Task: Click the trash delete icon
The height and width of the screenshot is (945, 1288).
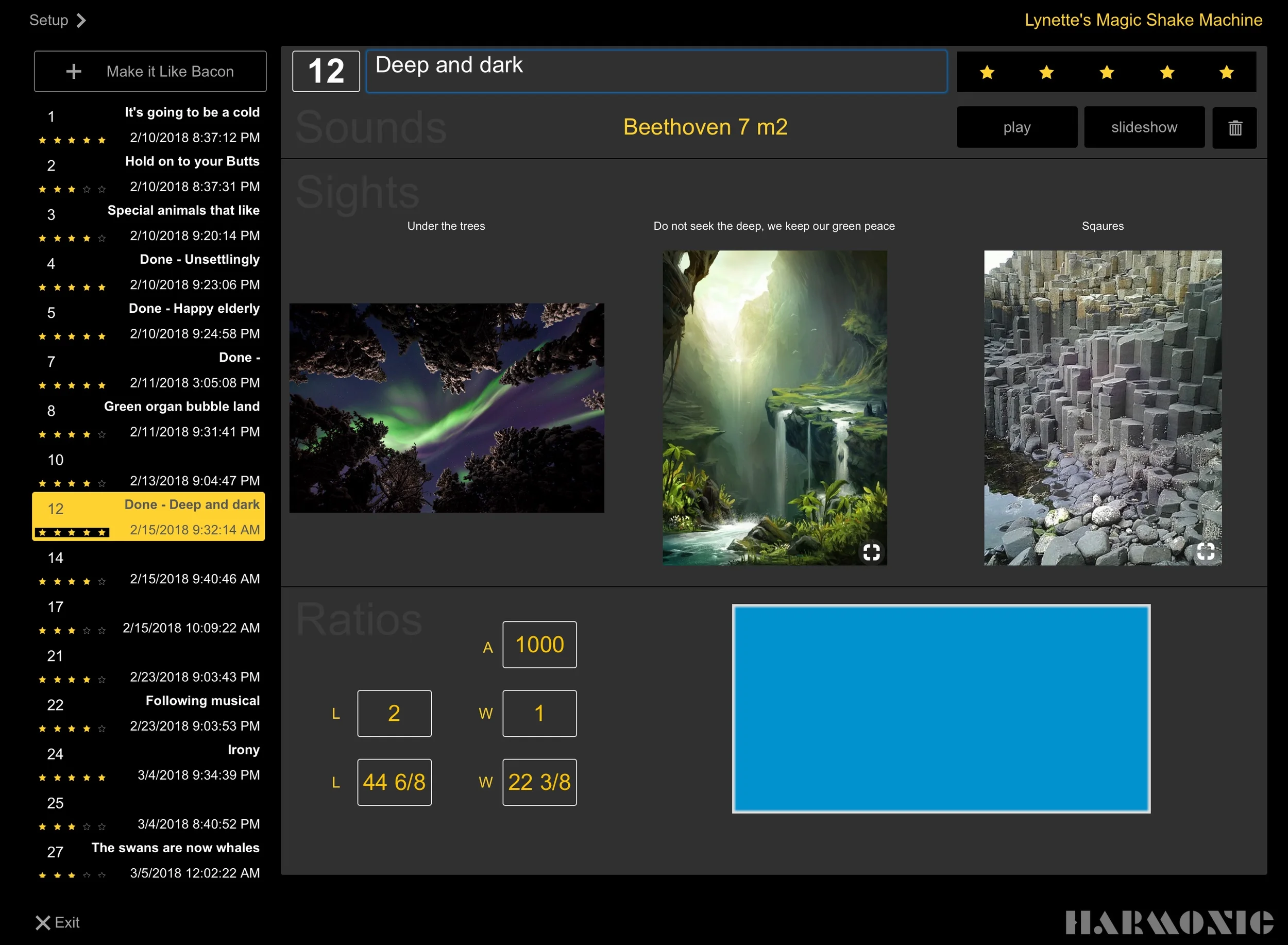Action: click(1234, 128)
